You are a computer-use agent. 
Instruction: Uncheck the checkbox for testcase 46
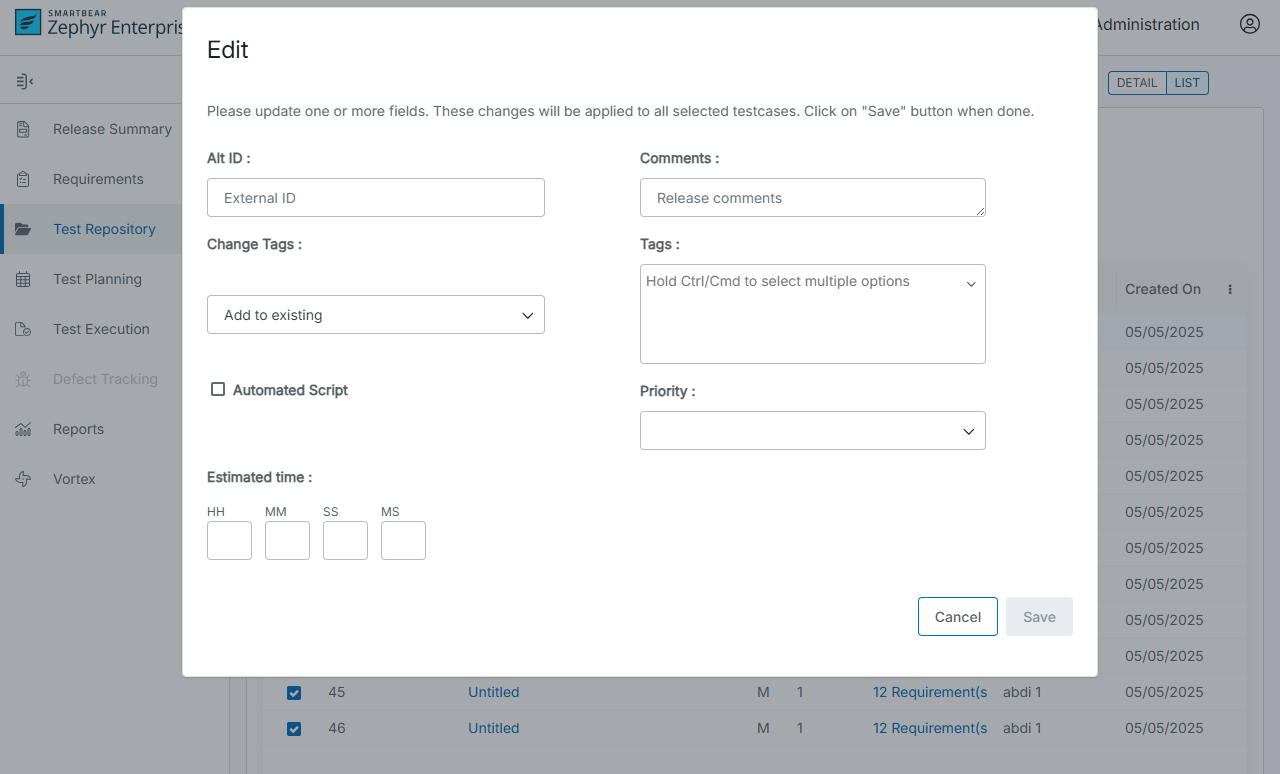point(294,728)
